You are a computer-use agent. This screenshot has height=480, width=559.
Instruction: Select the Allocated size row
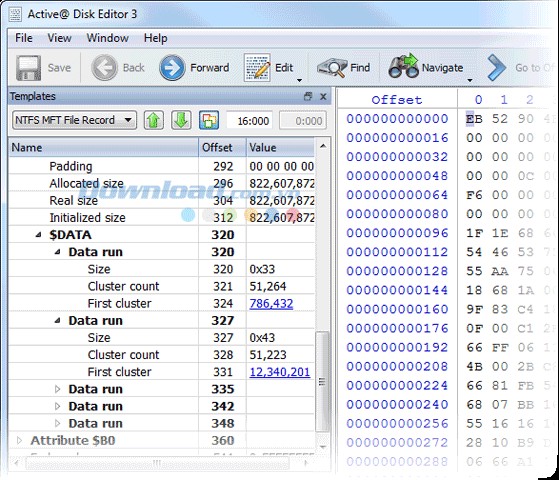click(161, 183)
